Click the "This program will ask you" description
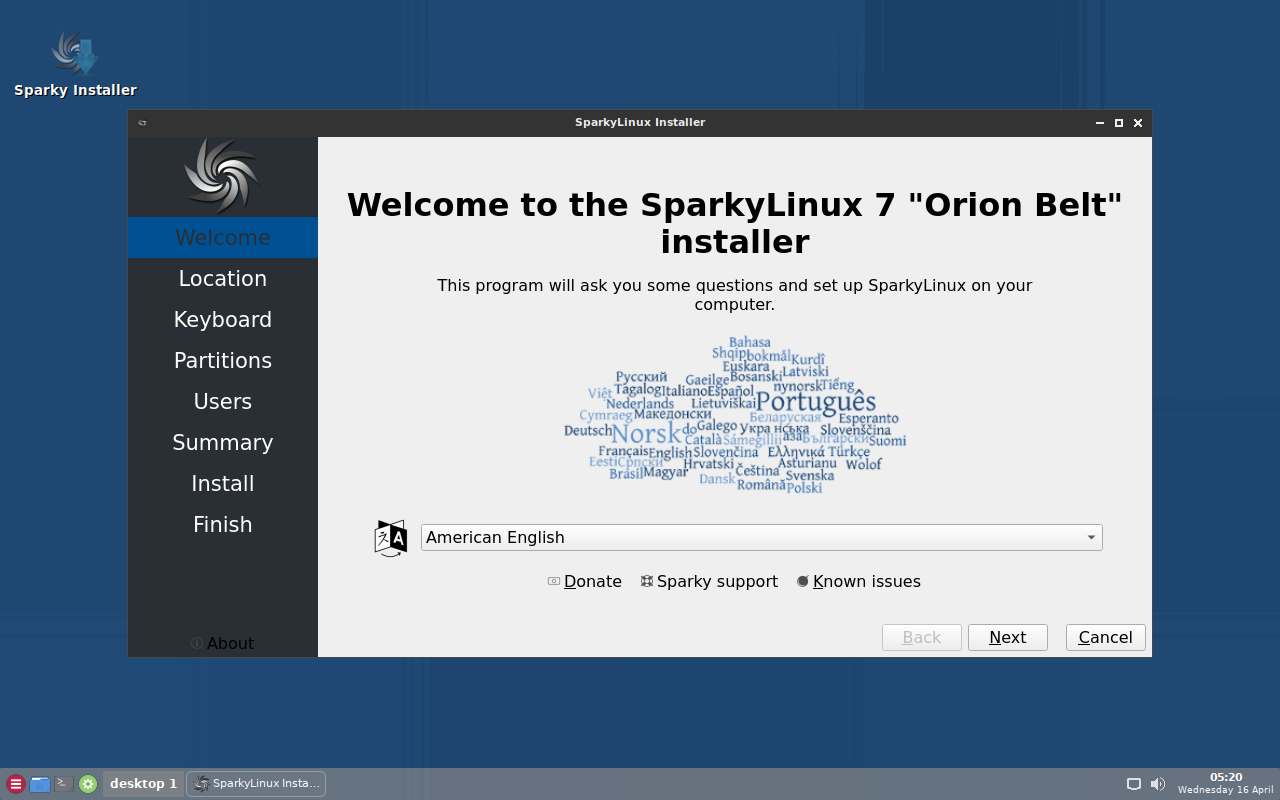The height and width of the screenshot is (800, 1280). coord(735,295)
